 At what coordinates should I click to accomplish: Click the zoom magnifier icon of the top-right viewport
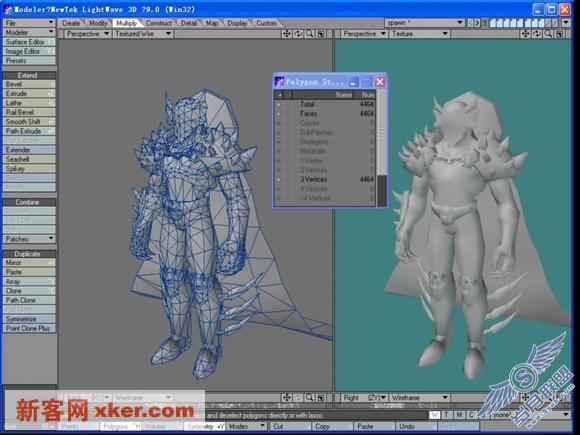548,34
